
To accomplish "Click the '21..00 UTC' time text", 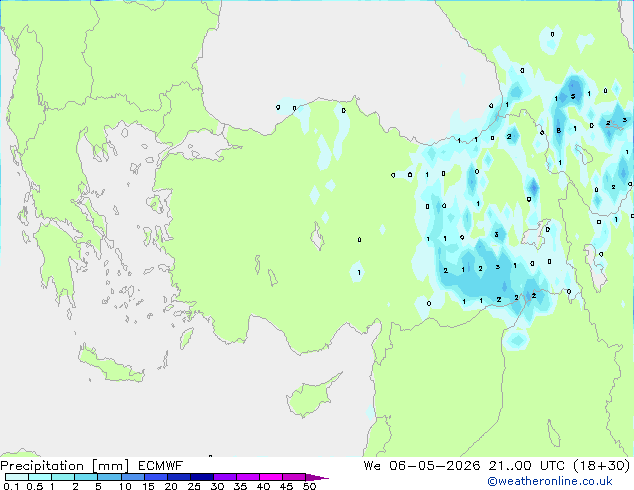I will [x=526, y=466].
